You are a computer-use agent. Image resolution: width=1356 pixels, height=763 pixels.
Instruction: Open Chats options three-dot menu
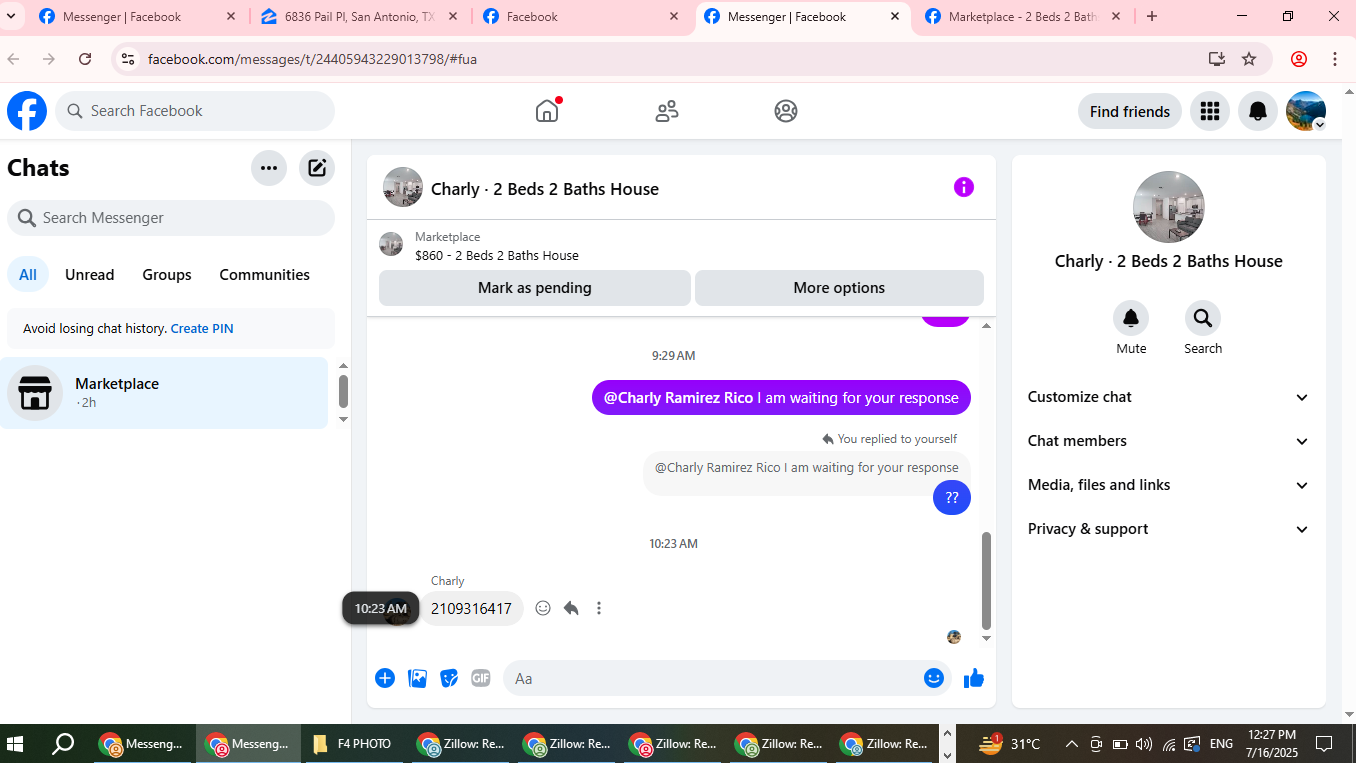tap(269, 168)
